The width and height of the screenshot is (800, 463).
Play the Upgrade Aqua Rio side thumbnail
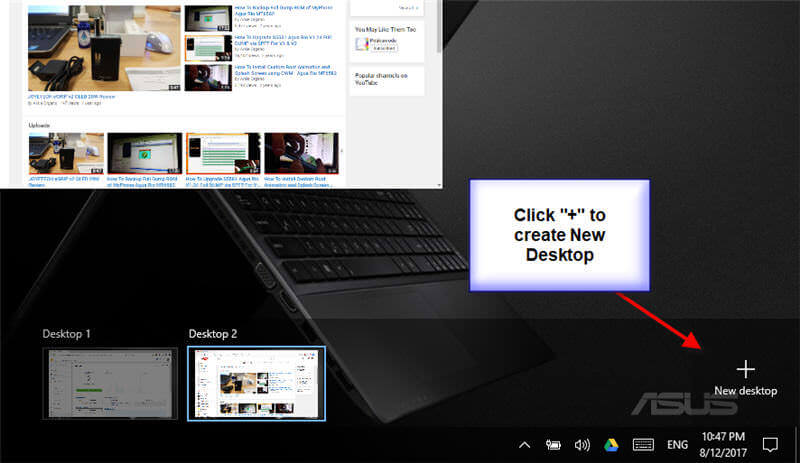(x=208, y=48)
